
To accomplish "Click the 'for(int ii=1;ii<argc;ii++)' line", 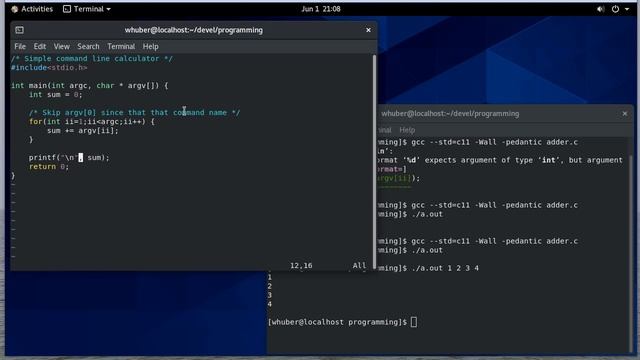I will pos(92,122).
